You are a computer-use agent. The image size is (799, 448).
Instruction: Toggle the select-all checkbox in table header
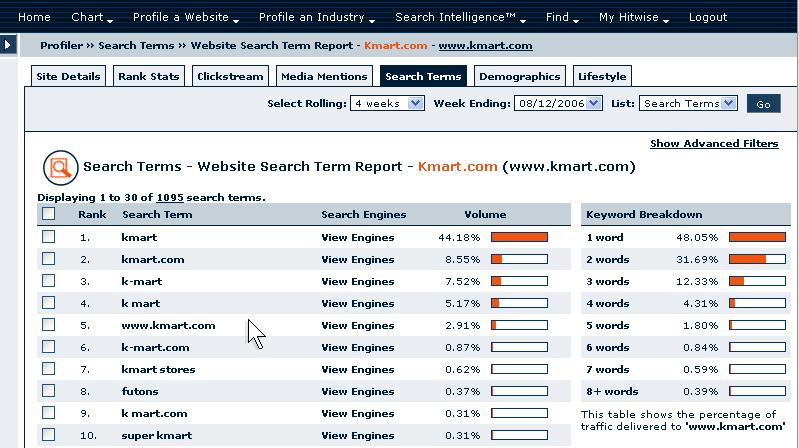tap(48, 214)
